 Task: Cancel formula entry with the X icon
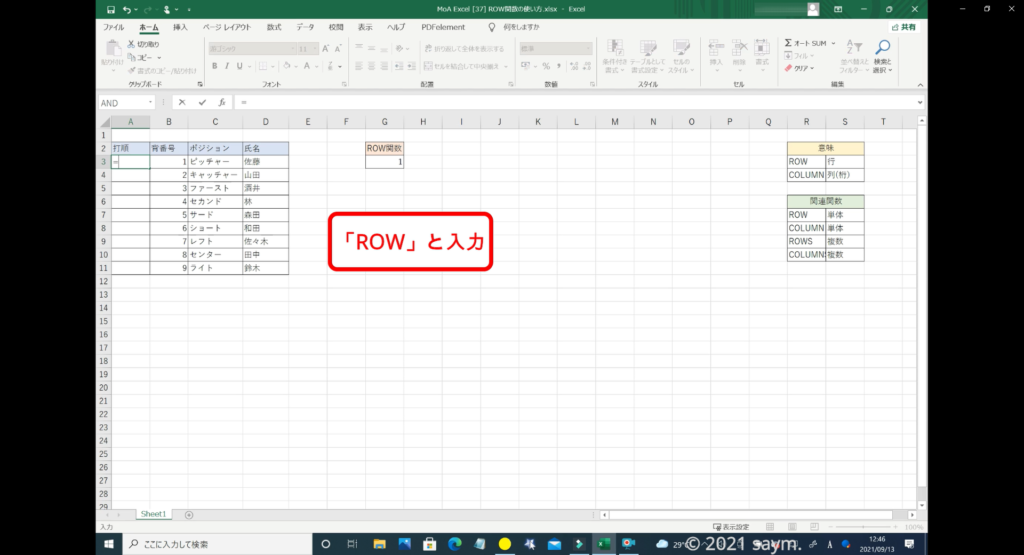point(181,102)
